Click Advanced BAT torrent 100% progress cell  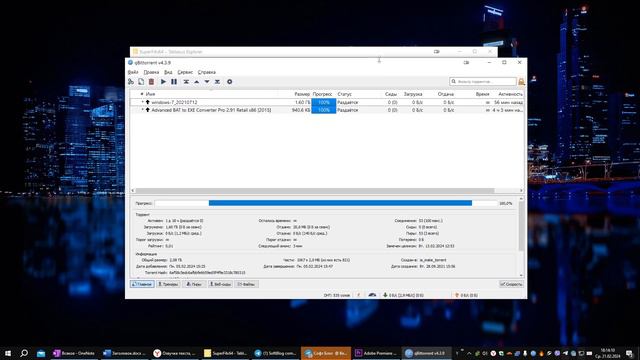pos(324,110)
